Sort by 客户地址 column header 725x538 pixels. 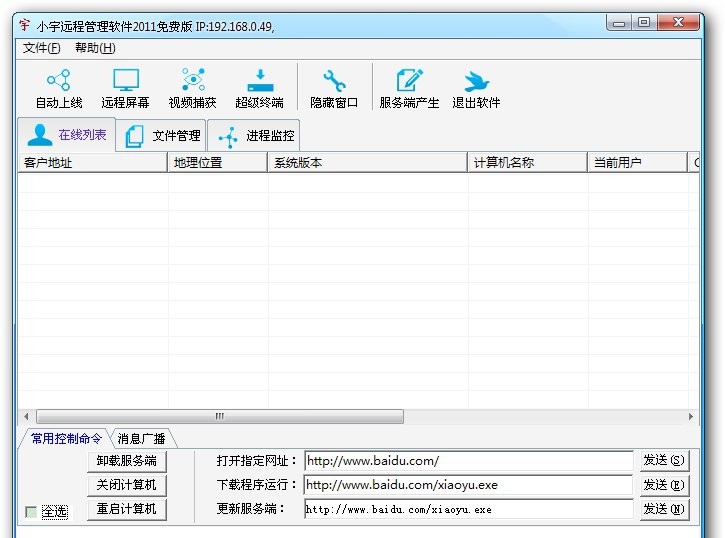(92, 163)
